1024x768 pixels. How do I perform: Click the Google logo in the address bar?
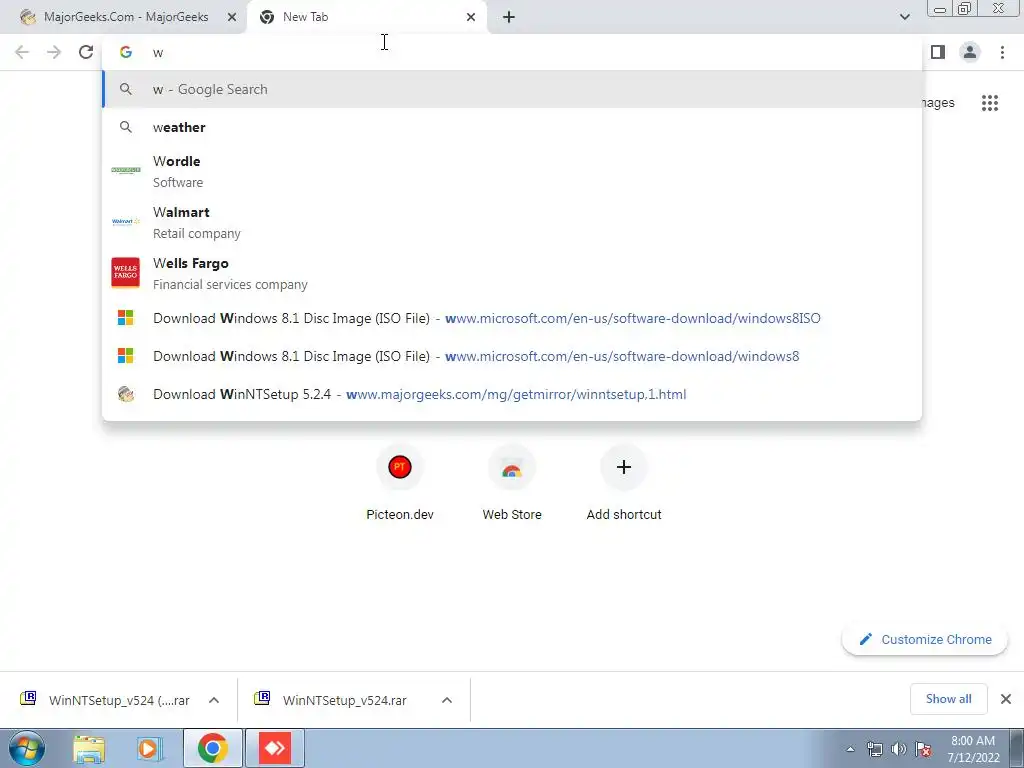(125, 52)
